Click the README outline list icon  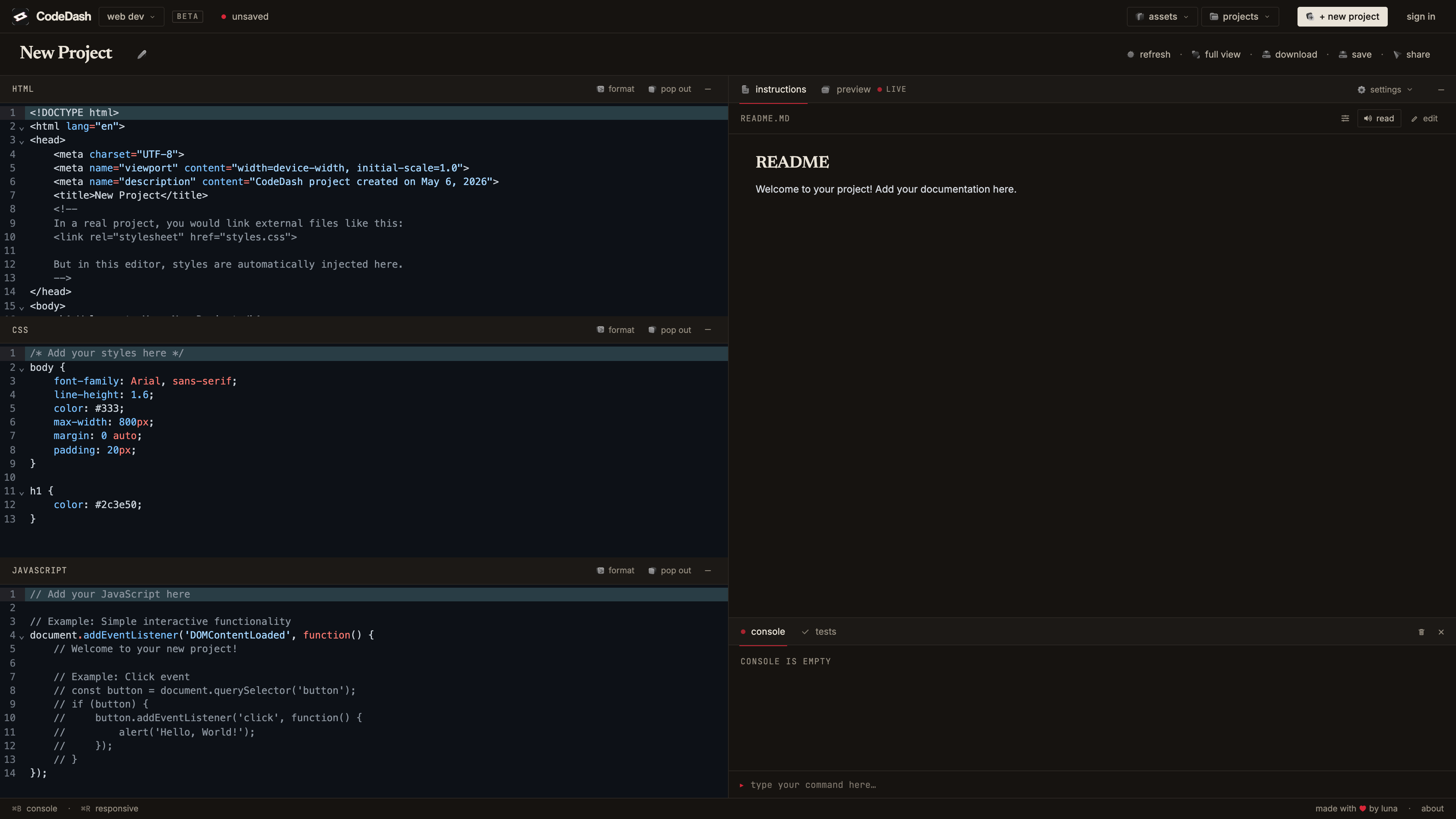pyautogui.click(x=1345, y=118)
